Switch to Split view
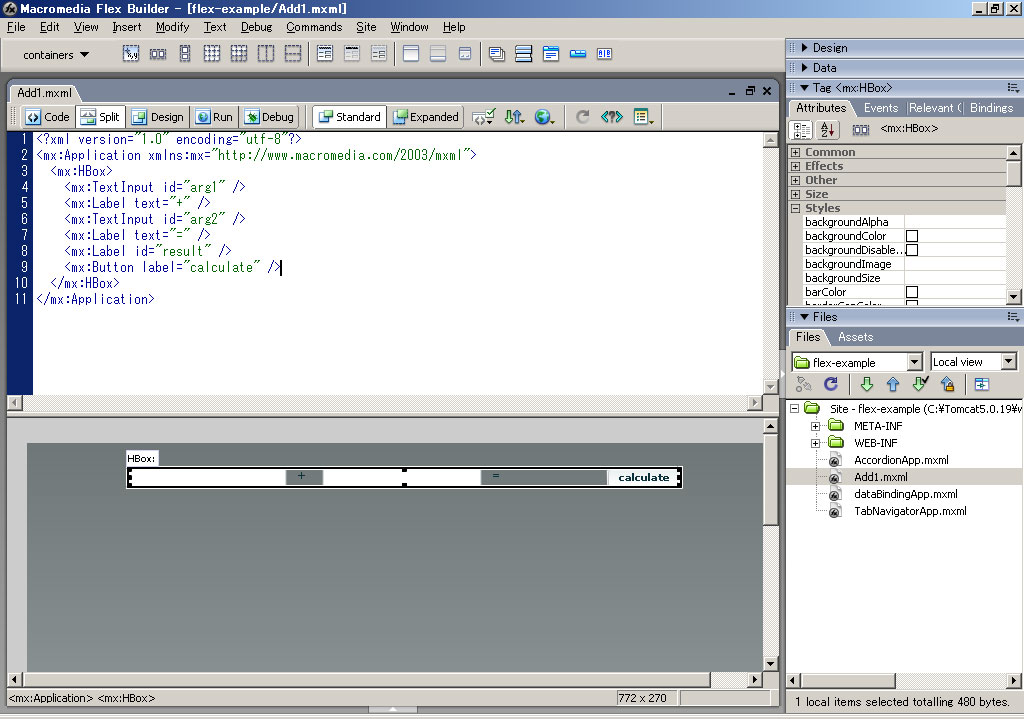This screenshot has width=1024, height=719. (x=100, y=117)
